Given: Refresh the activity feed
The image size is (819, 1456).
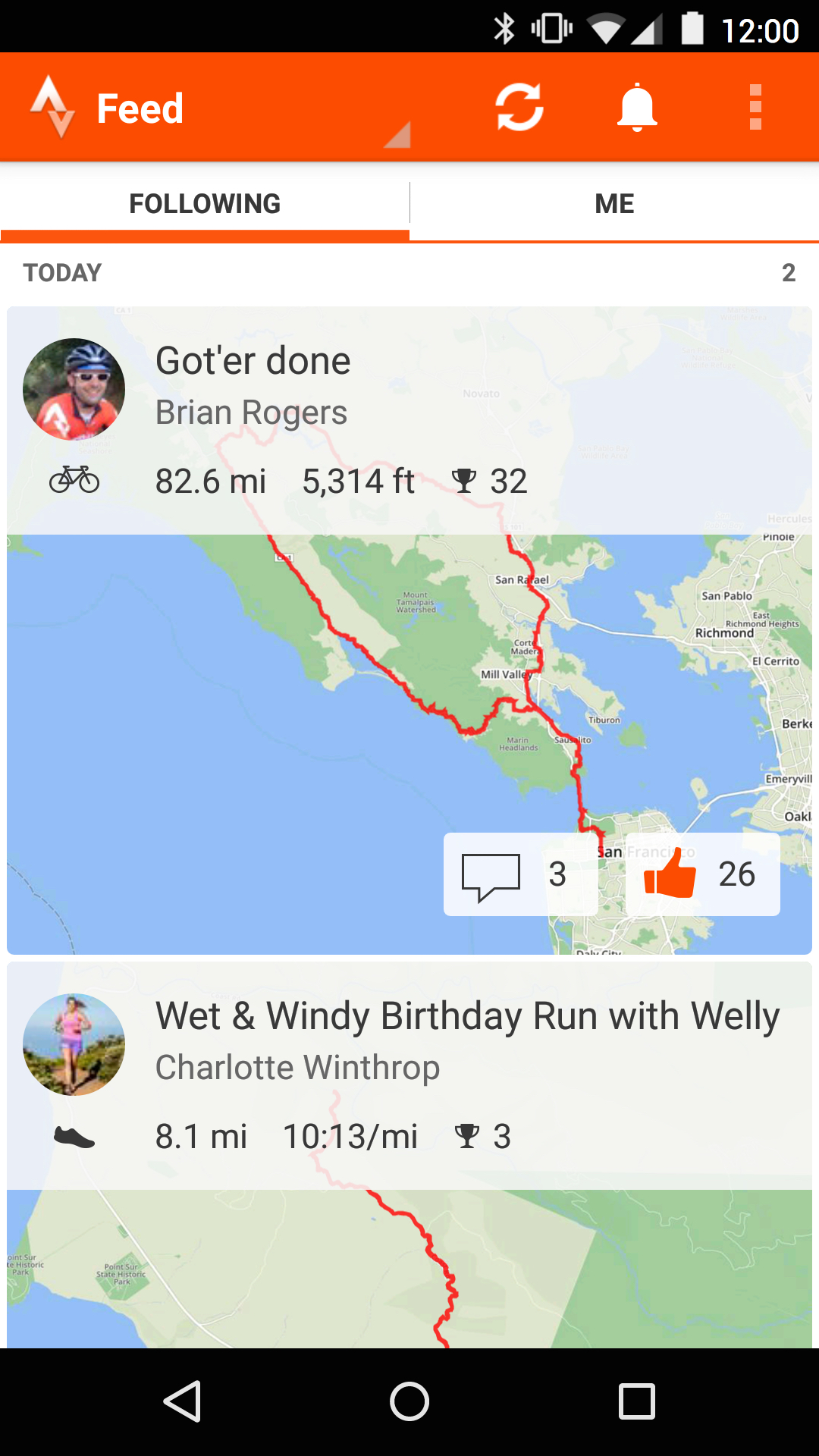Looking at the screenshot, I should [x=519, y=108].
